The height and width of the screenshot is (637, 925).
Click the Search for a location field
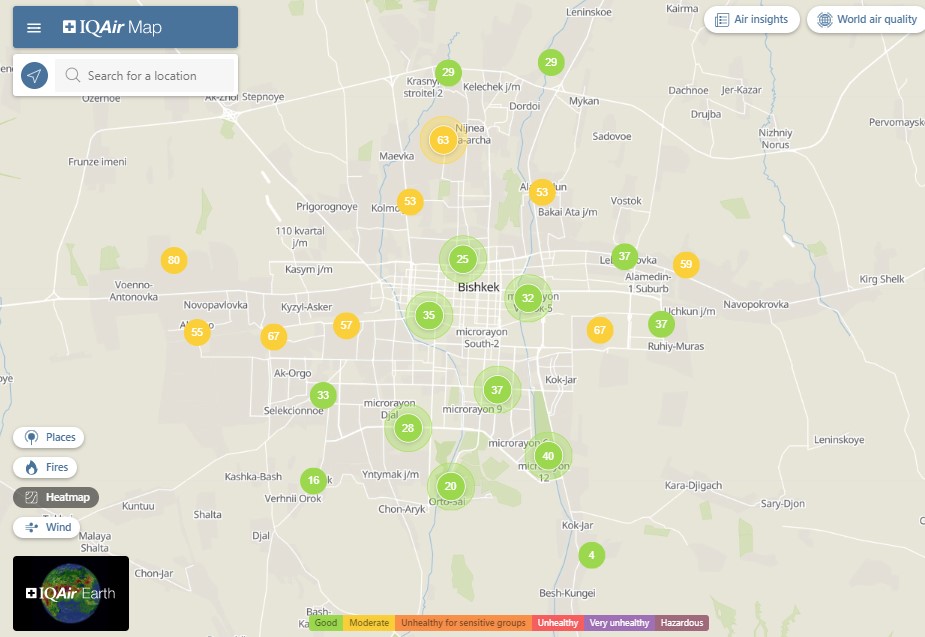coord(155,76)
